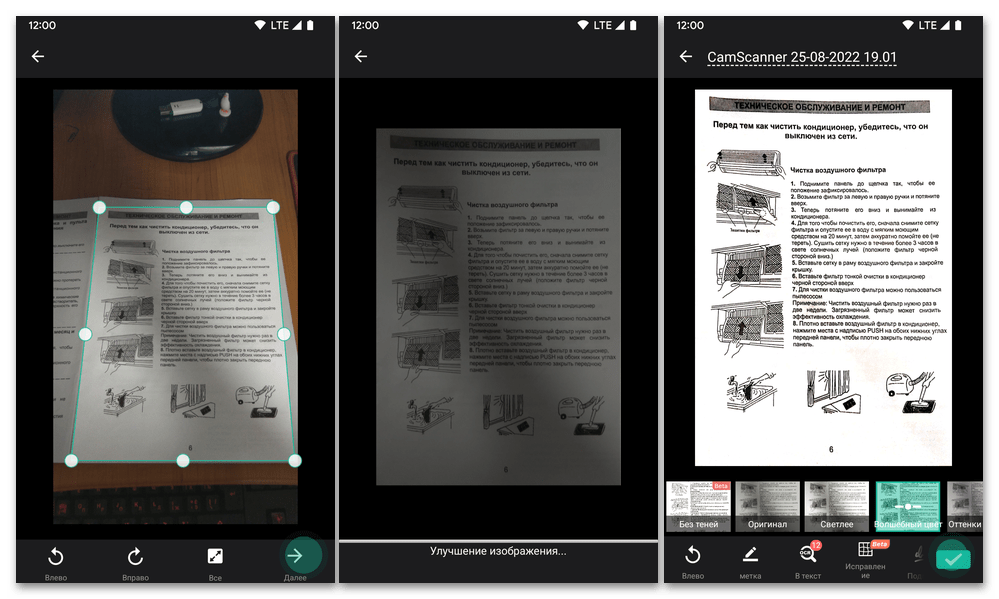Image resolution: width=999 pixels, height=599 pixels.
Task: Click Влево rotate icon beside метка
Action: coord(692,556)
